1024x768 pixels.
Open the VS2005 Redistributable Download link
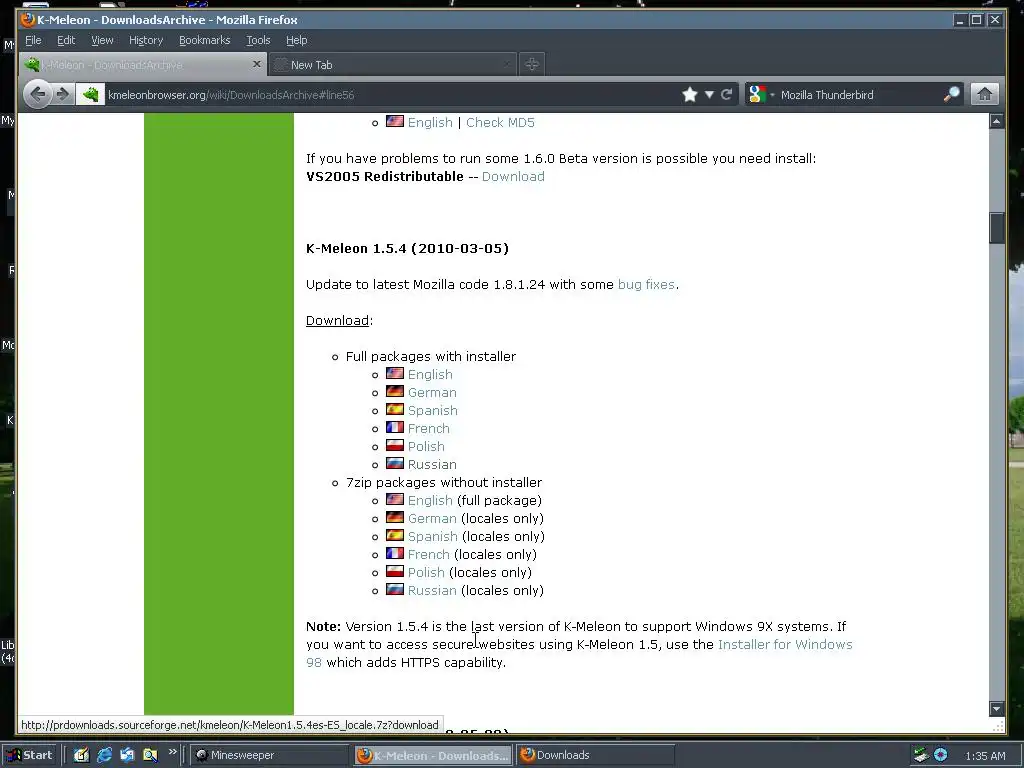click(x=513, y=176)
